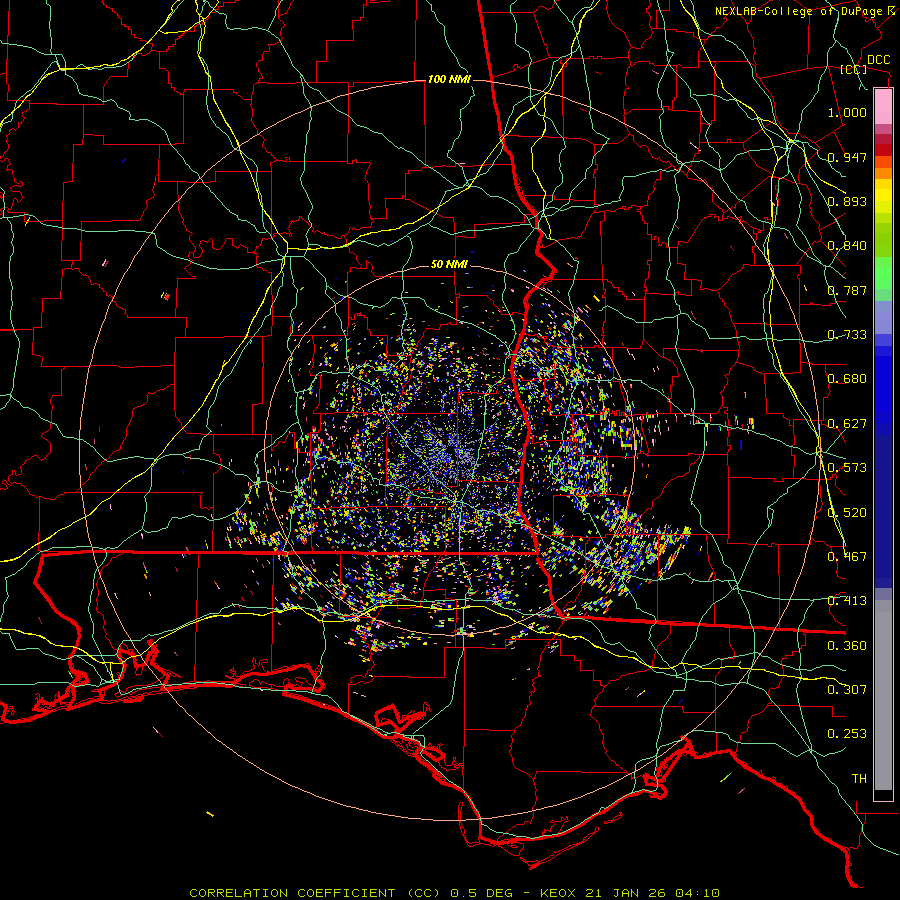Select the 0.307 scale value

pyautogui.click(x=847, y=690)
